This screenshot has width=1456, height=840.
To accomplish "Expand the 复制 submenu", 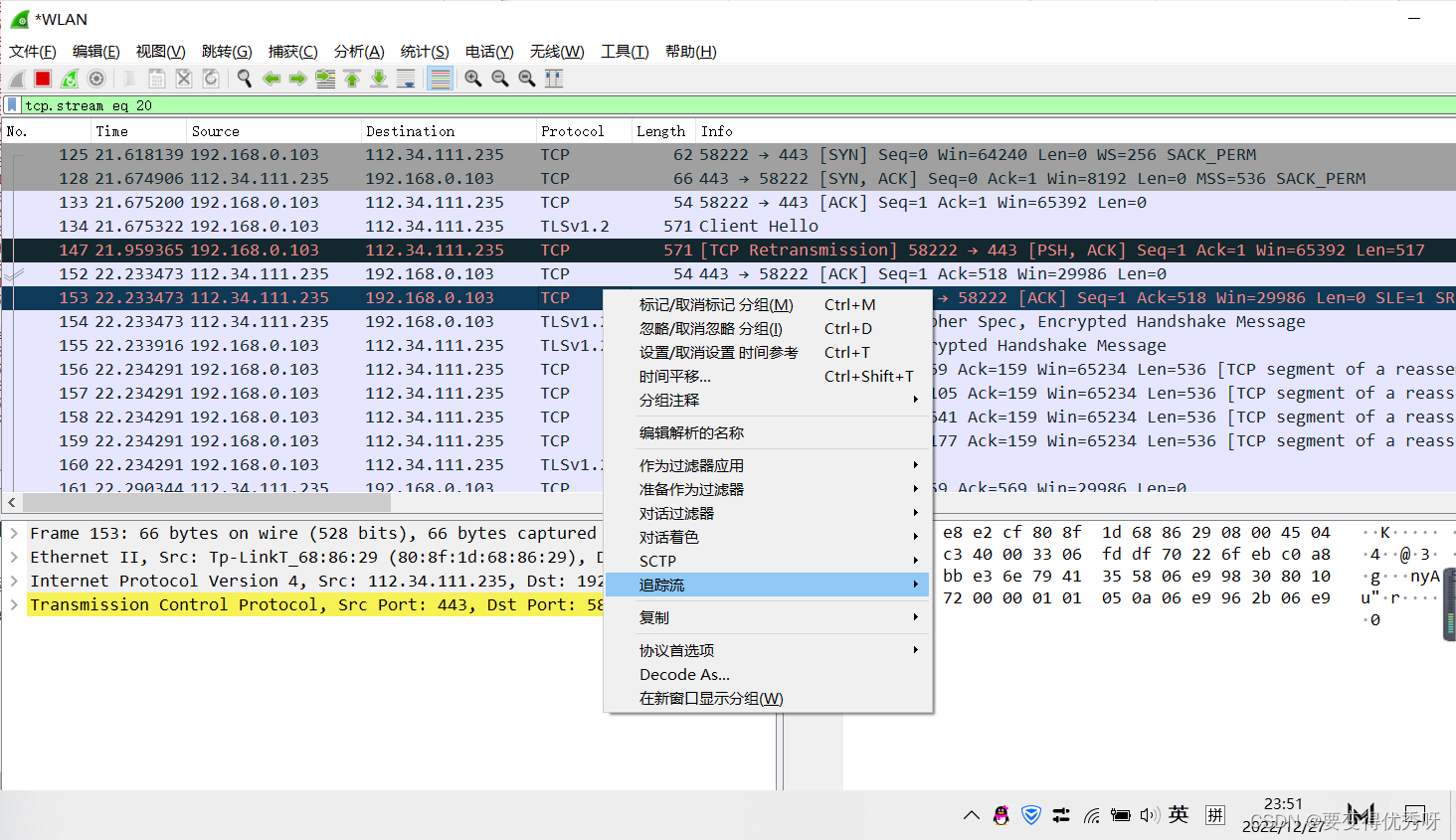I will click(768, 618).
